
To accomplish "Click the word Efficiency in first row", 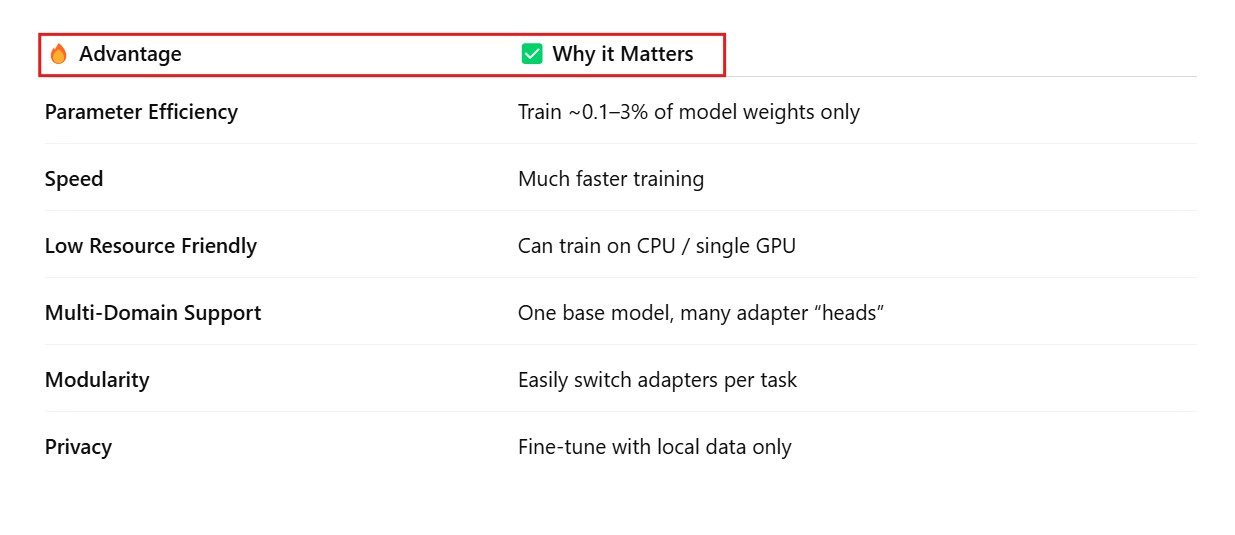I will tap(193, 112).
